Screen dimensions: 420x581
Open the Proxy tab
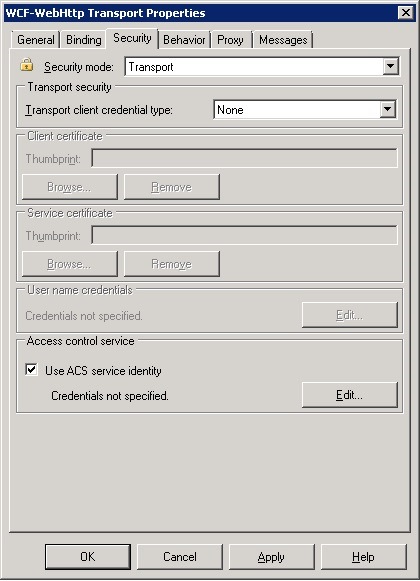point(230,40)
